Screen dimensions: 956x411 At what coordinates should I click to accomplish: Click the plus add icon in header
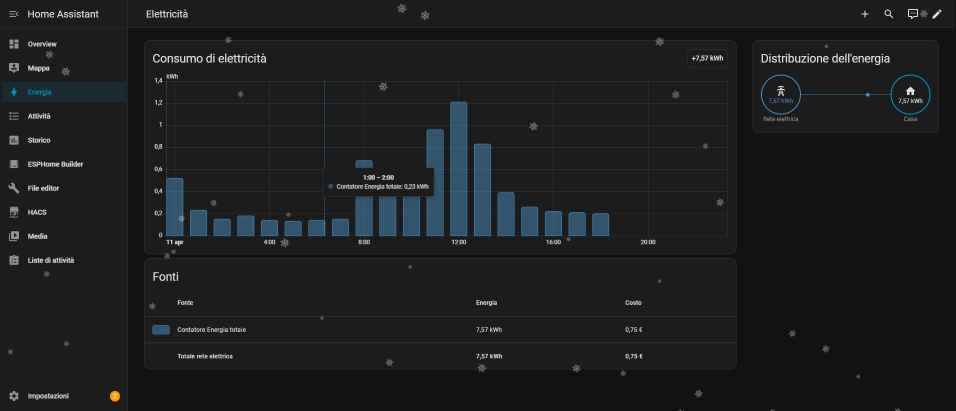865,14
